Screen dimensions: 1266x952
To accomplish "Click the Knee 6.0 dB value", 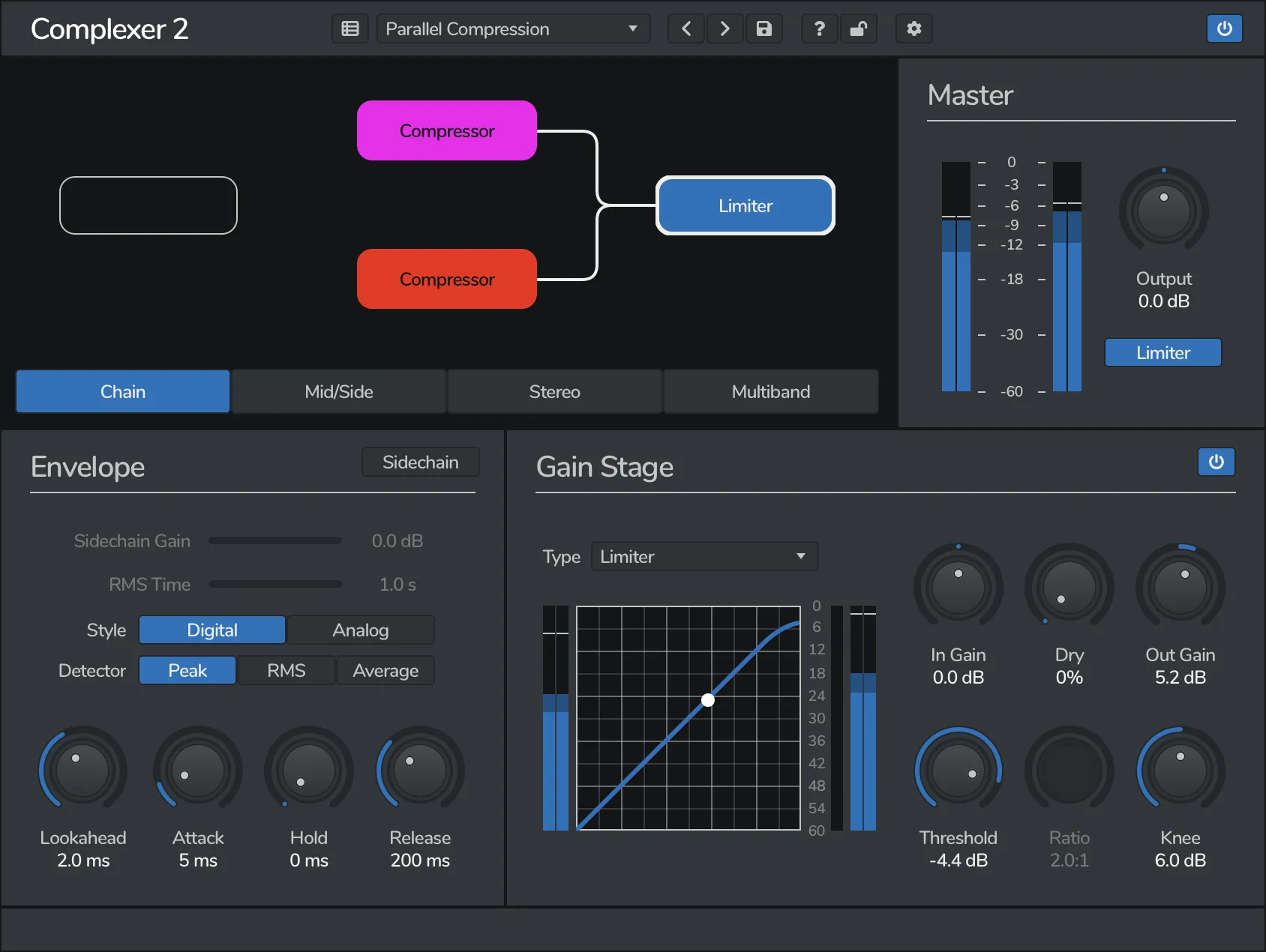I will (x=1180, y=860).
